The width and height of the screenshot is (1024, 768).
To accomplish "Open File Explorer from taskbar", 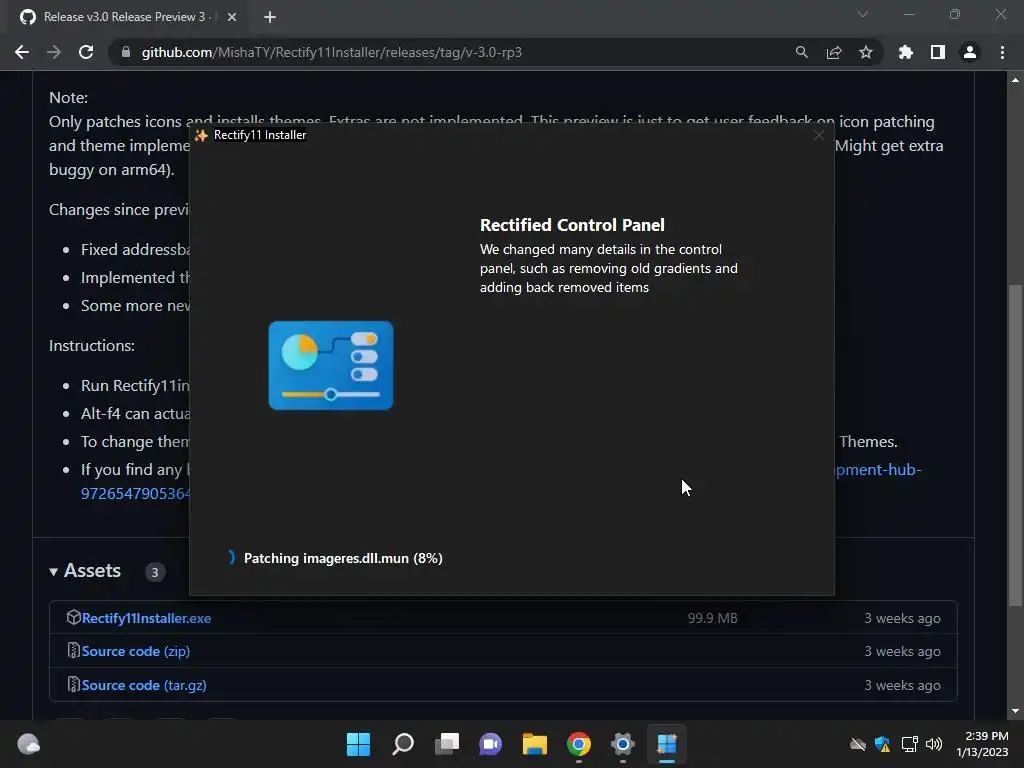I will pos(535,744).
